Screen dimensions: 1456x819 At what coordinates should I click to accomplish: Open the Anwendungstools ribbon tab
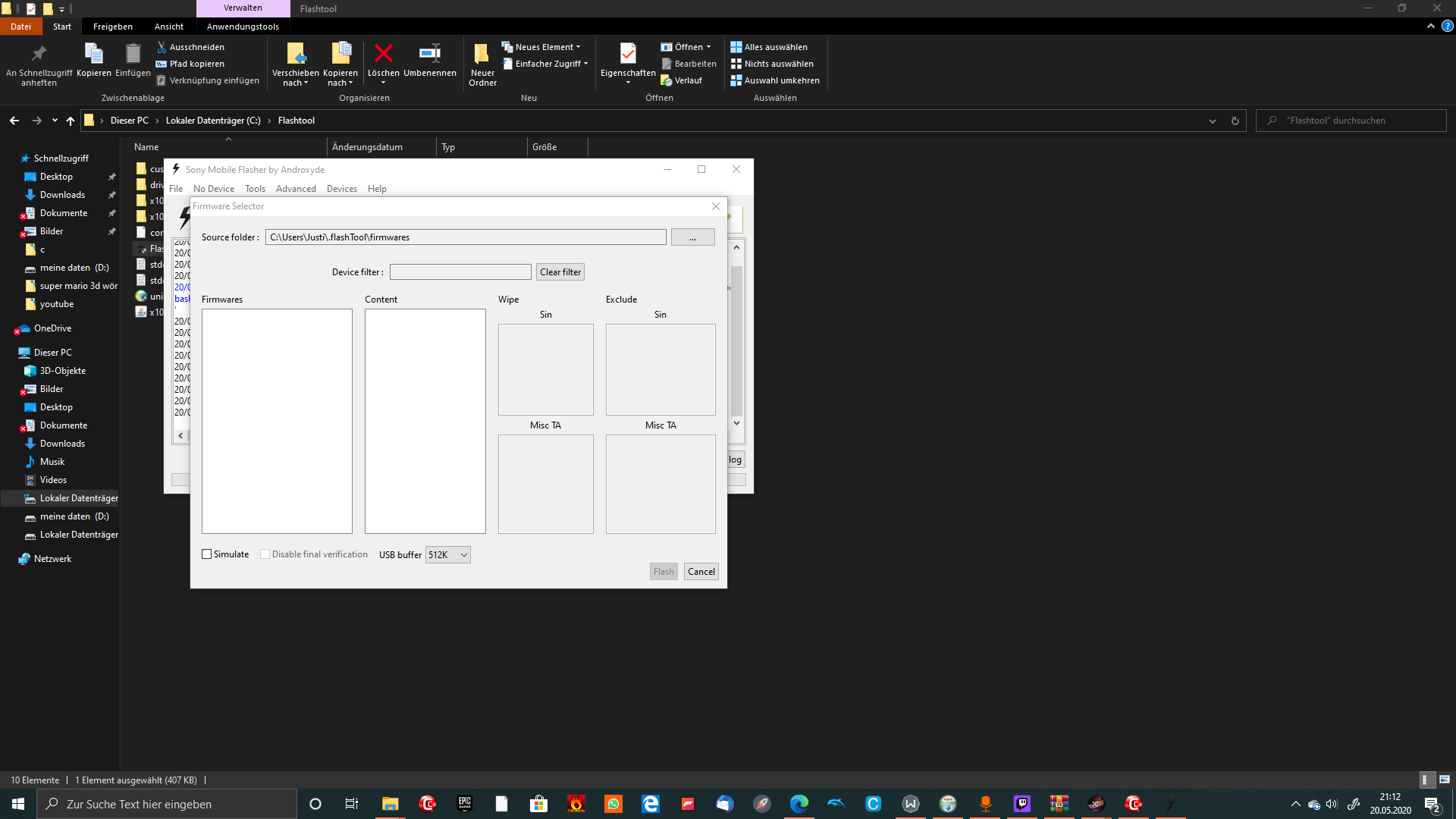[x=243, y=27]
